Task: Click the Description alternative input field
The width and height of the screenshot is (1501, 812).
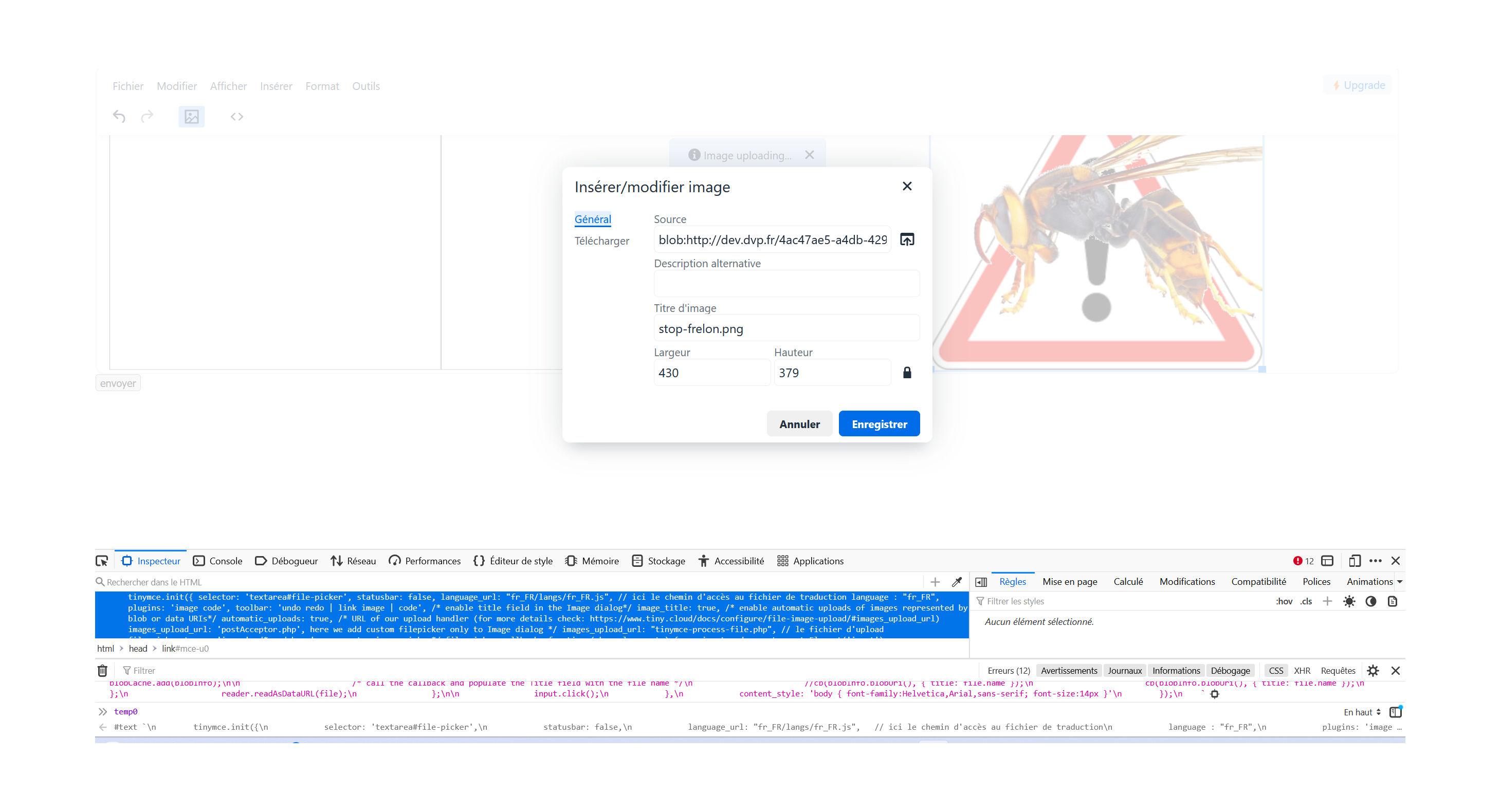Action: 786,284
